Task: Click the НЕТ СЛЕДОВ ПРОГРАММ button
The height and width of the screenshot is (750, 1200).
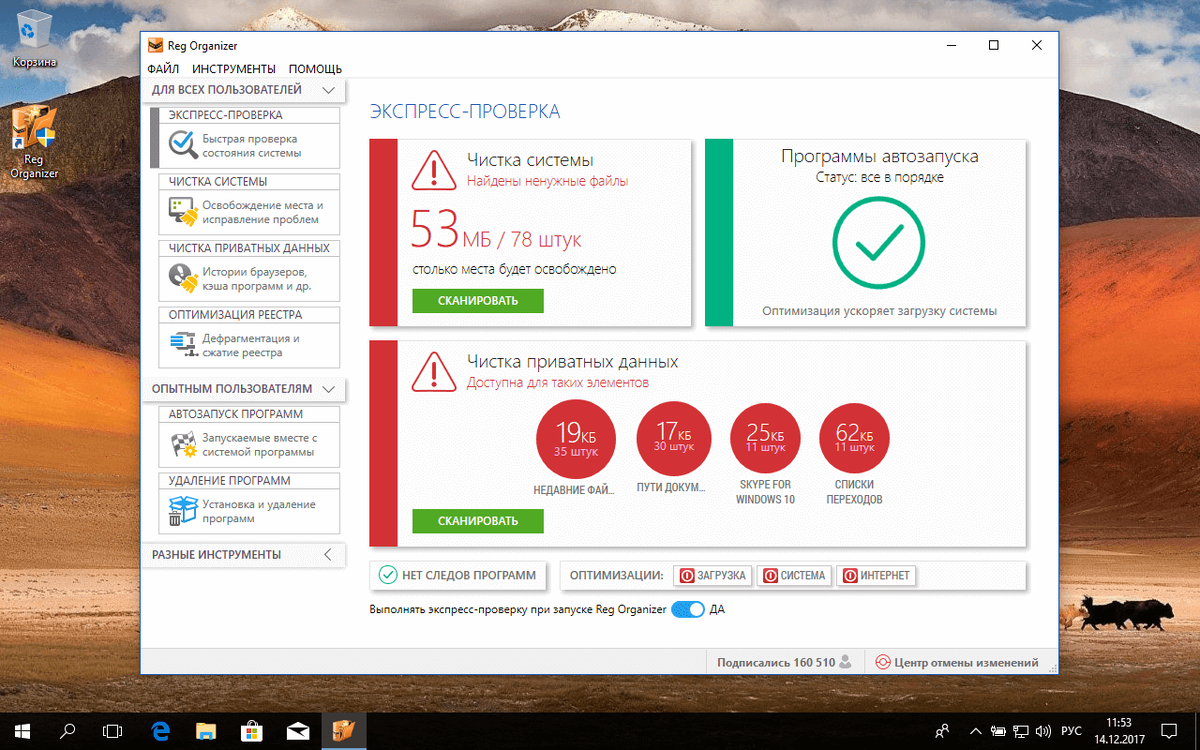Action: tap(459, 576)
